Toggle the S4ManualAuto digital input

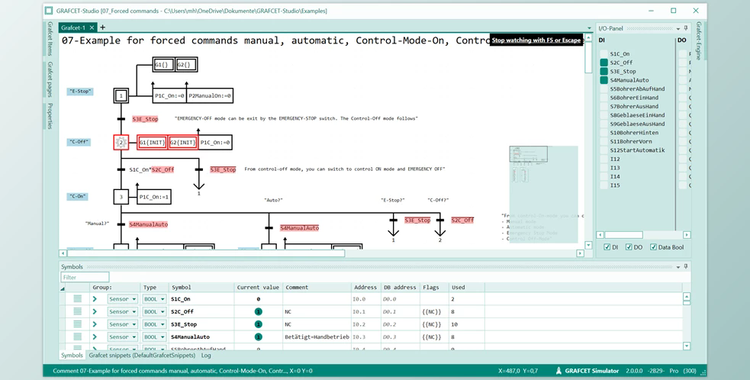point(604,80)
